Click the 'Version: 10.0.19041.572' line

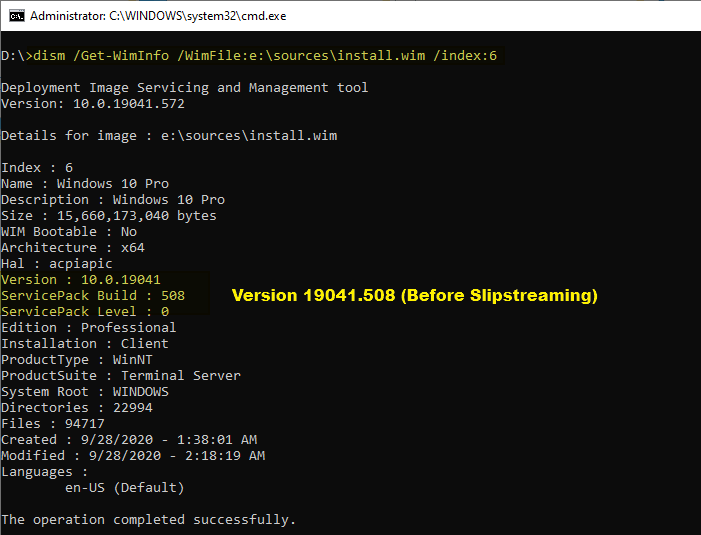93,104
